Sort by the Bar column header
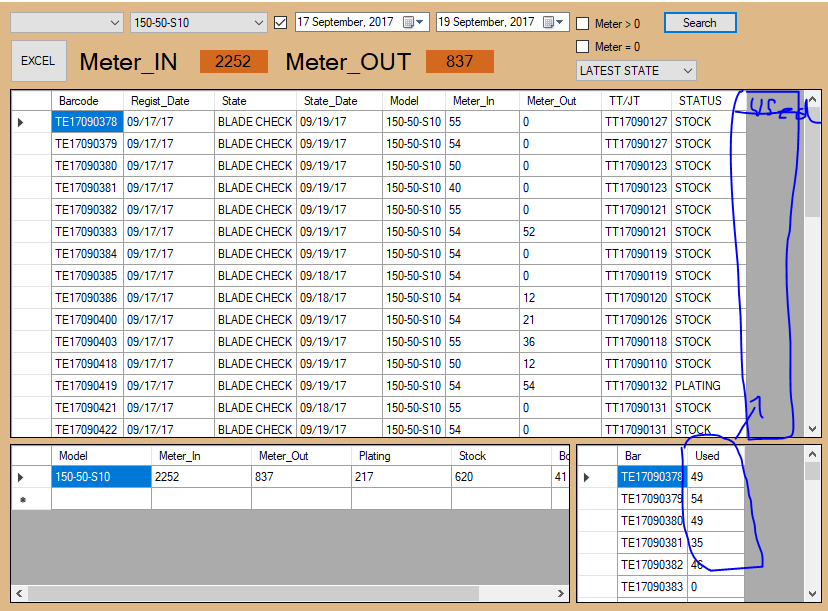Viewport: 828px width, 611px height. click(x=652, y=456)
